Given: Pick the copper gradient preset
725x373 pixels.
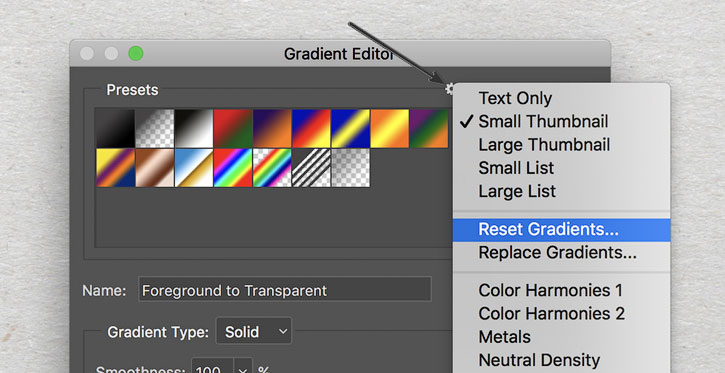Looking at the screenshot, I should tap(154, 167).
